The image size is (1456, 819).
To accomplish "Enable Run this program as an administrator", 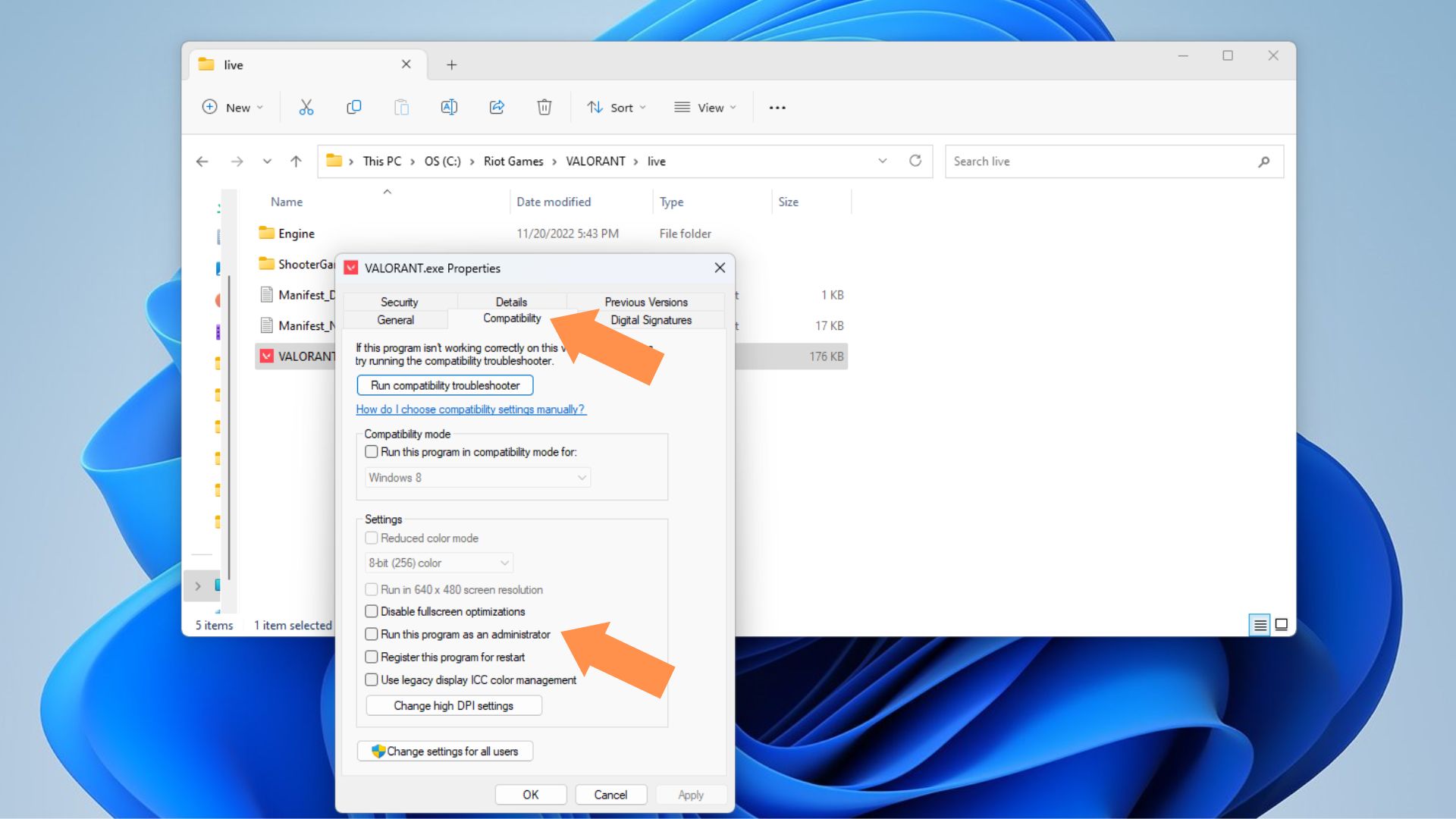I will click(372, 634).
